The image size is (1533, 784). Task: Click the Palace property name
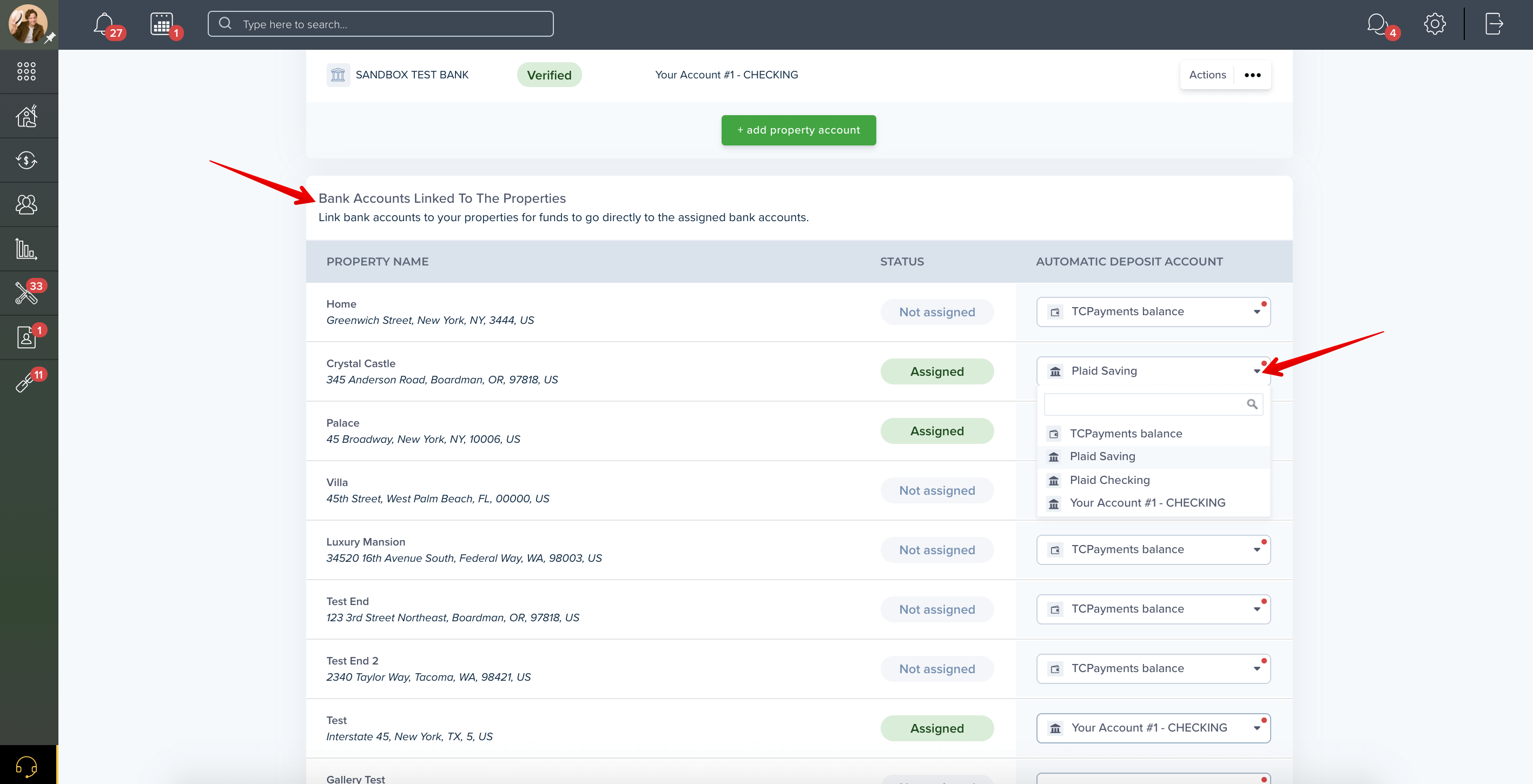(x=343, y=423)
